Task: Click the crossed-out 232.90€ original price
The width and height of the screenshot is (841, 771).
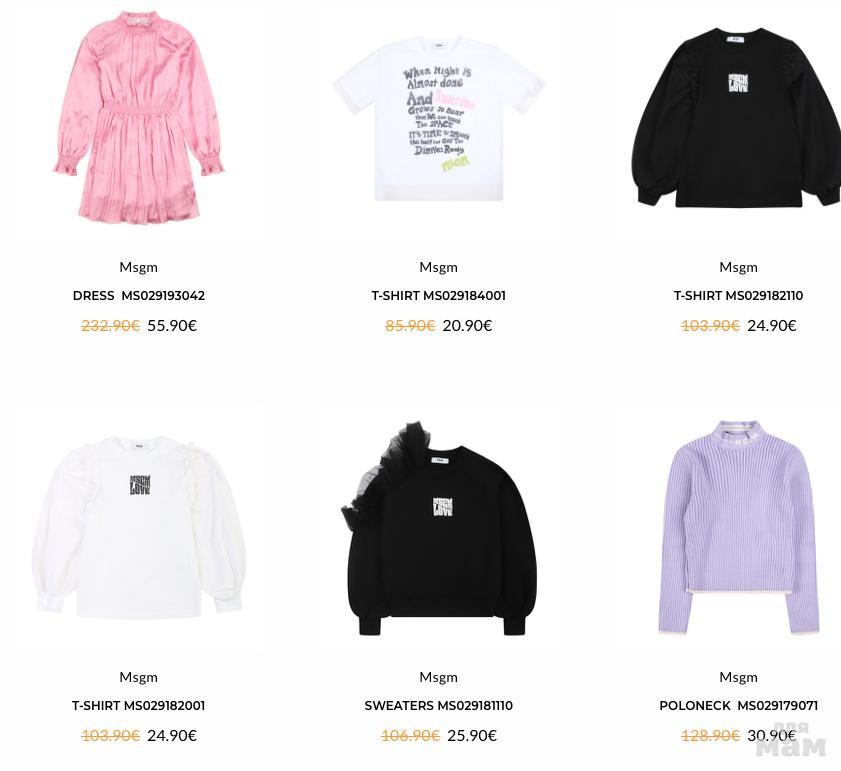Action: coord(110,326)
